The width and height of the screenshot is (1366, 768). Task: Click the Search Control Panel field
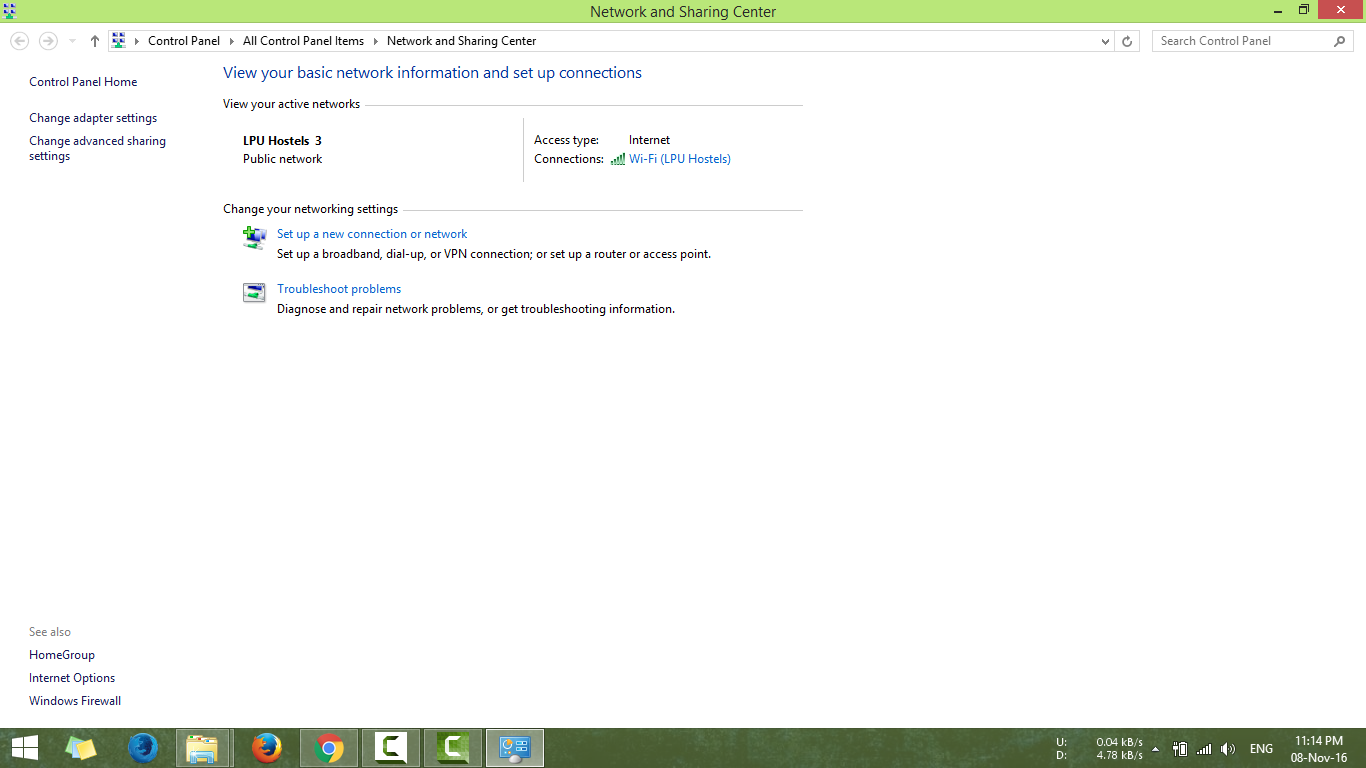1240,41
